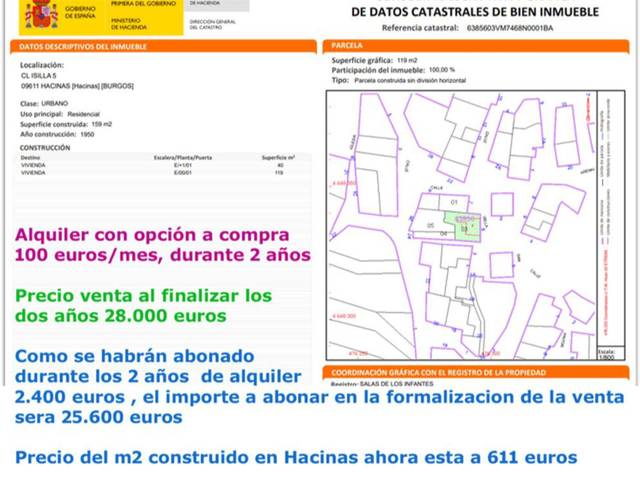Viewport: 640px width, 479px height.
Task: Click 'DATOS DESCRIPTIVOS DEL INMUEBLE' orange header
Action: 163,47
